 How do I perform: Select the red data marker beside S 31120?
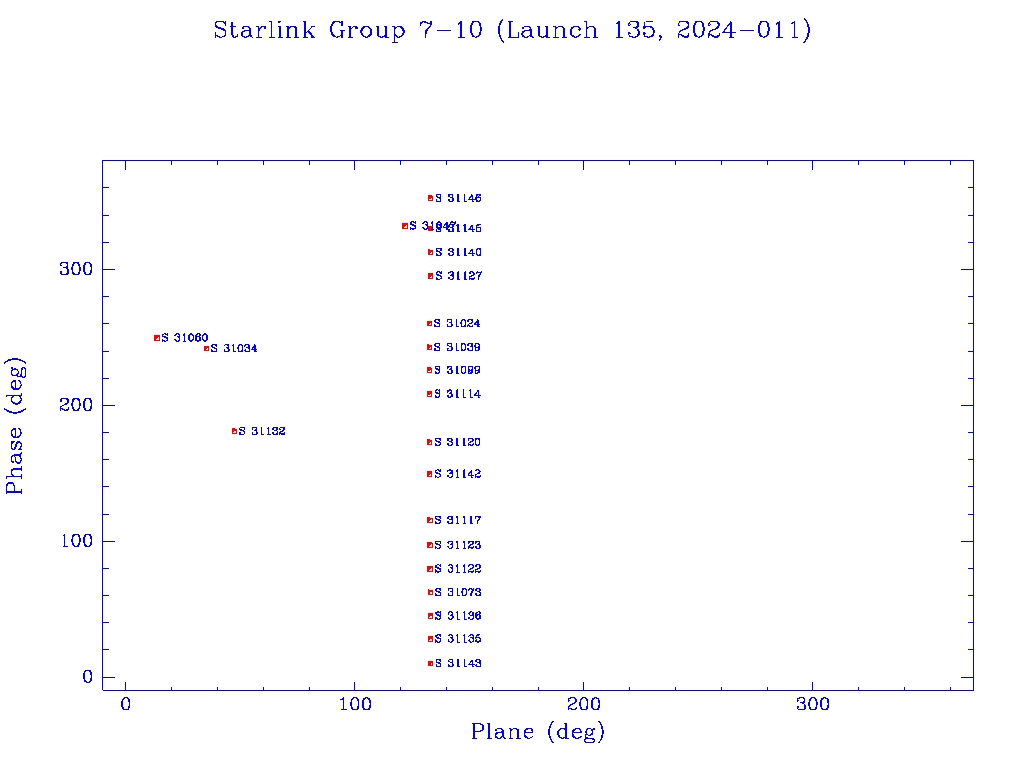pyautogui.click(x=430, y=442)
